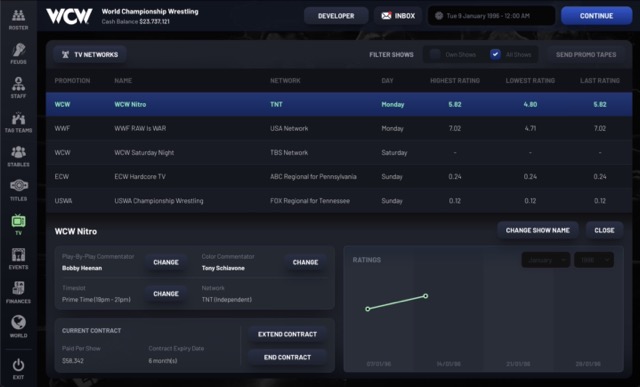The image size is (640, 387).
Task: Enable the Own Shows checkbox
Action: [435, 54]
